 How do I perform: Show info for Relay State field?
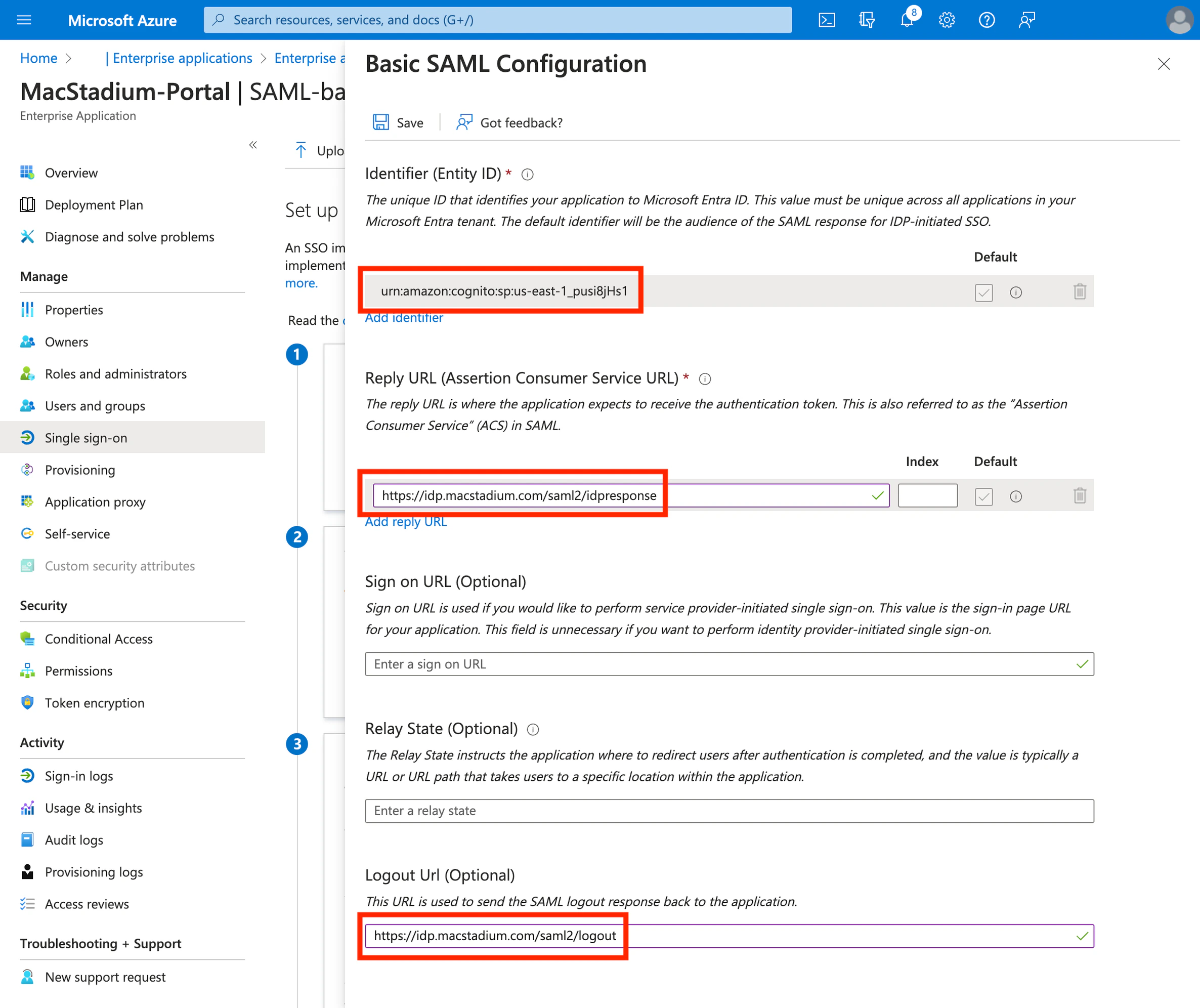[x=533, y=730]
